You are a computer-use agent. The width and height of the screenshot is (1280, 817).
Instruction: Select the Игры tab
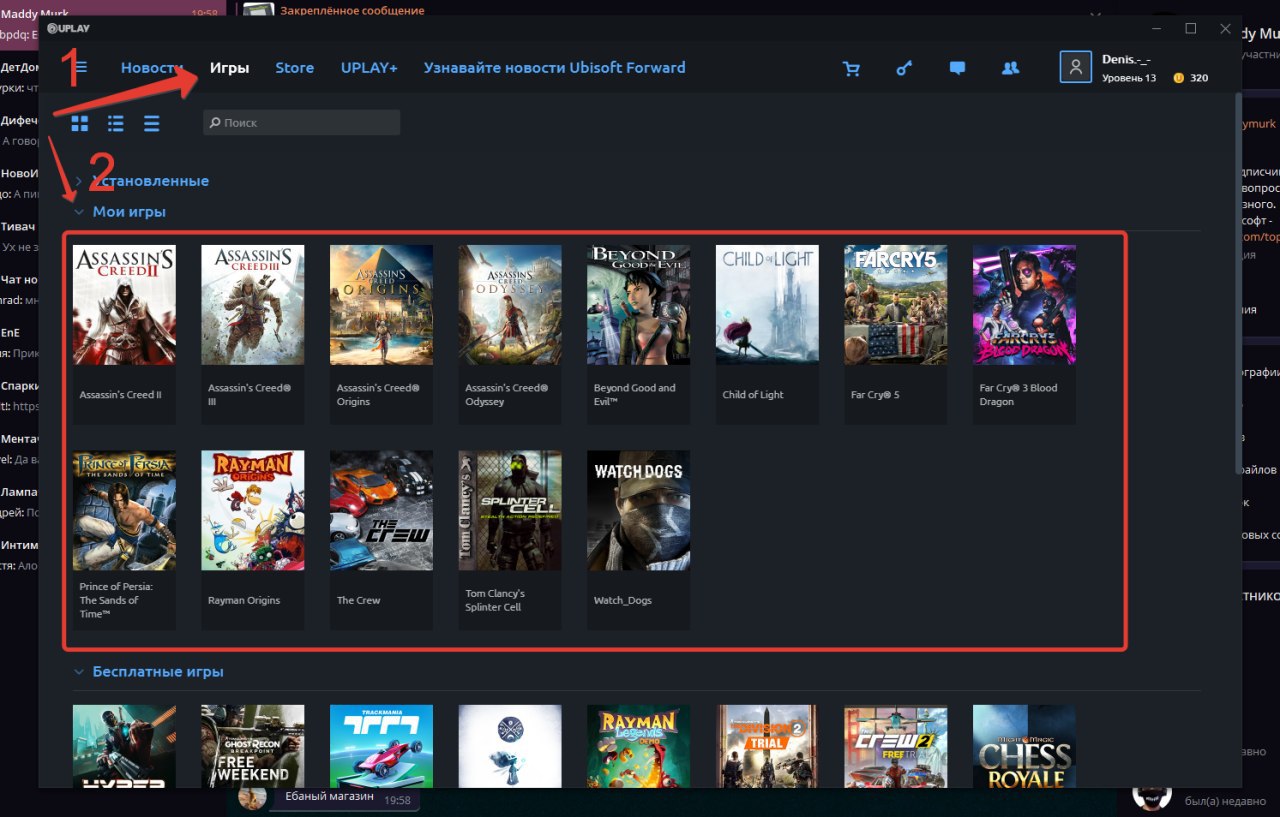229,68
